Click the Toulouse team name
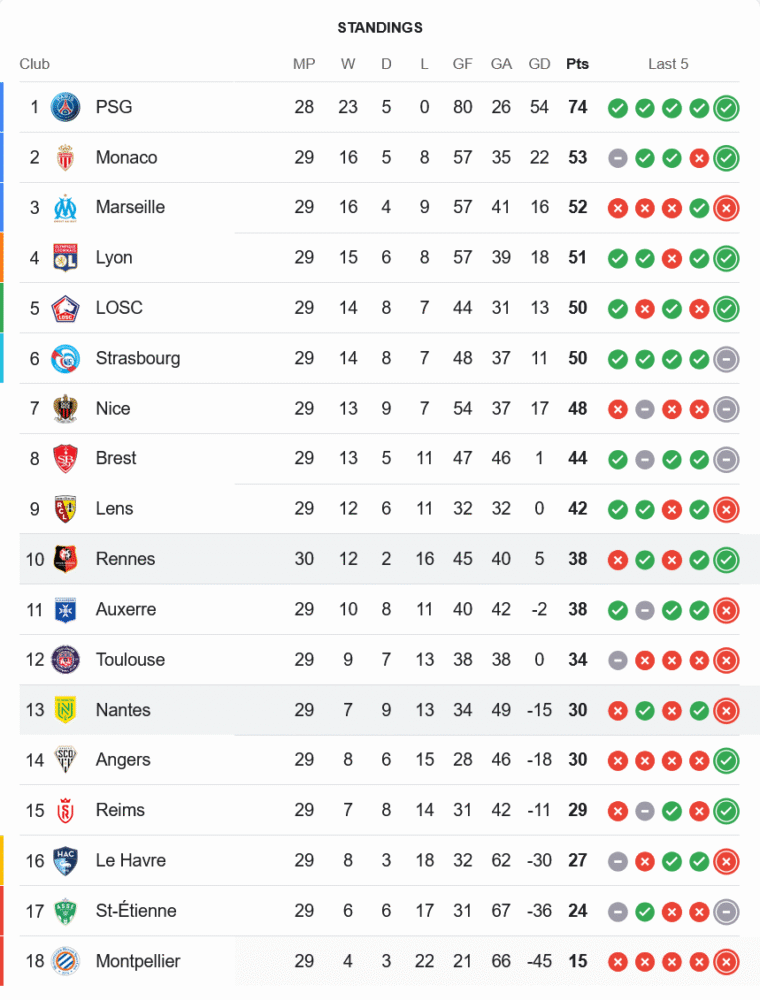This screenshot has width=760, height=1000. pyautogui.click(x=130, y=659)
